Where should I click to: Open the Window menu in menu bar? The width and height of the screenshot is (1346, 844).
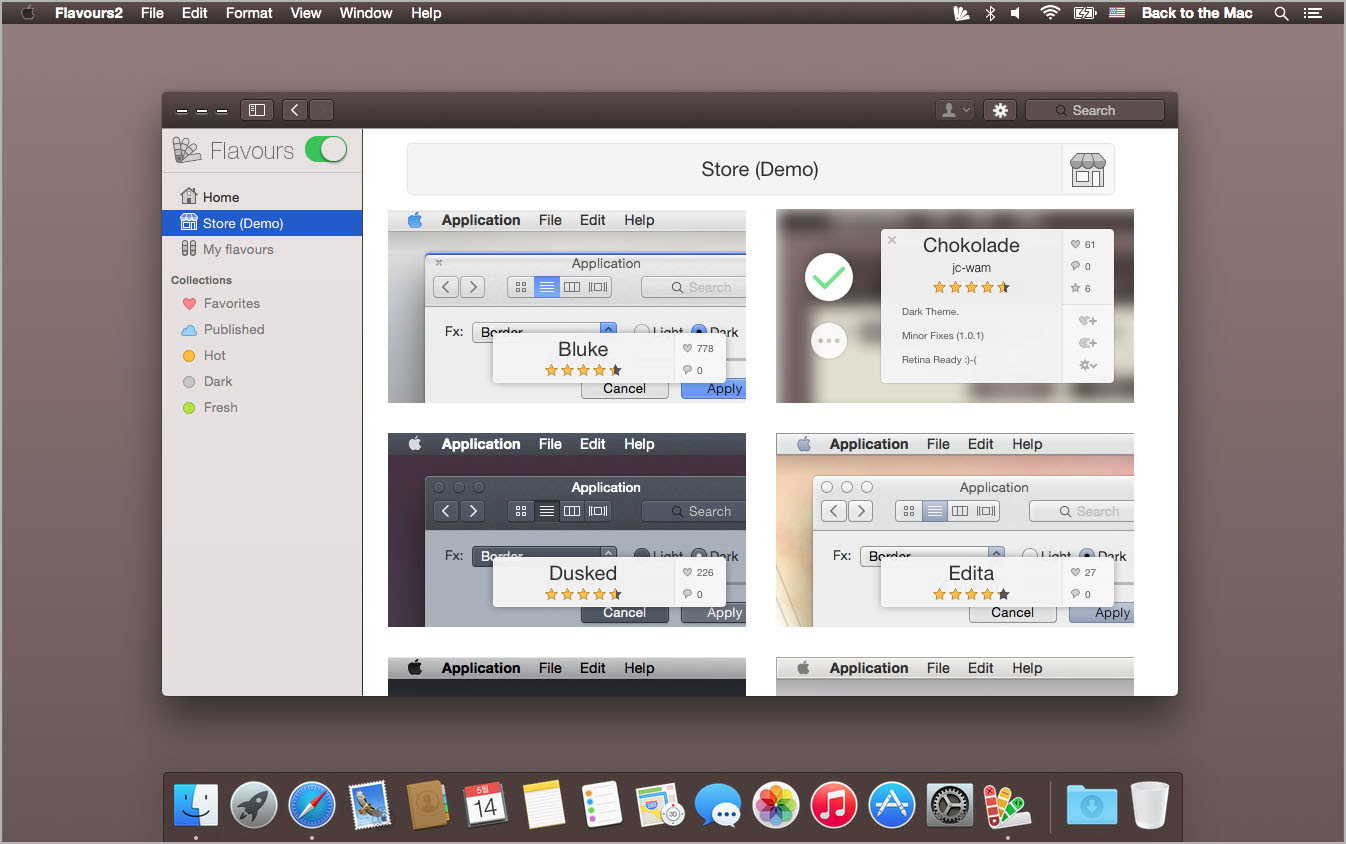pos(365,13)
